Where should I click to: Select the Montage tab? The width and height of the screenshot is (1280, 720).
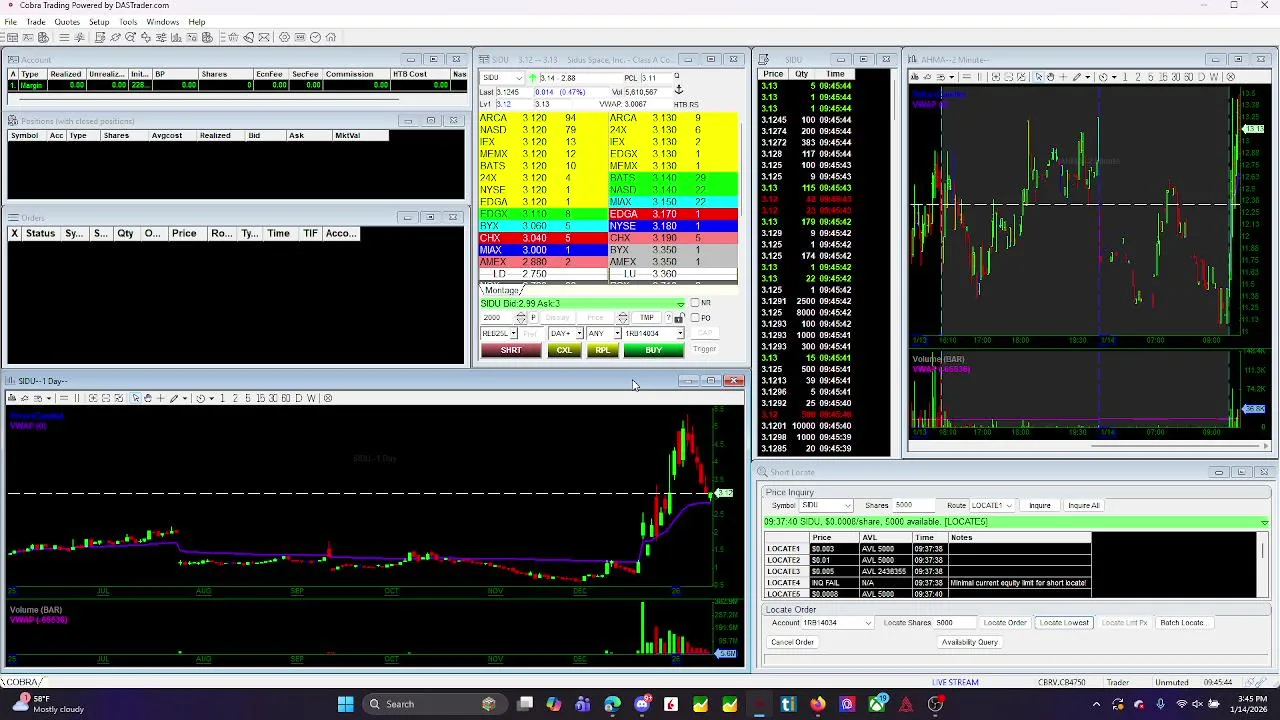pyautogui.click(x=502, y=290)
